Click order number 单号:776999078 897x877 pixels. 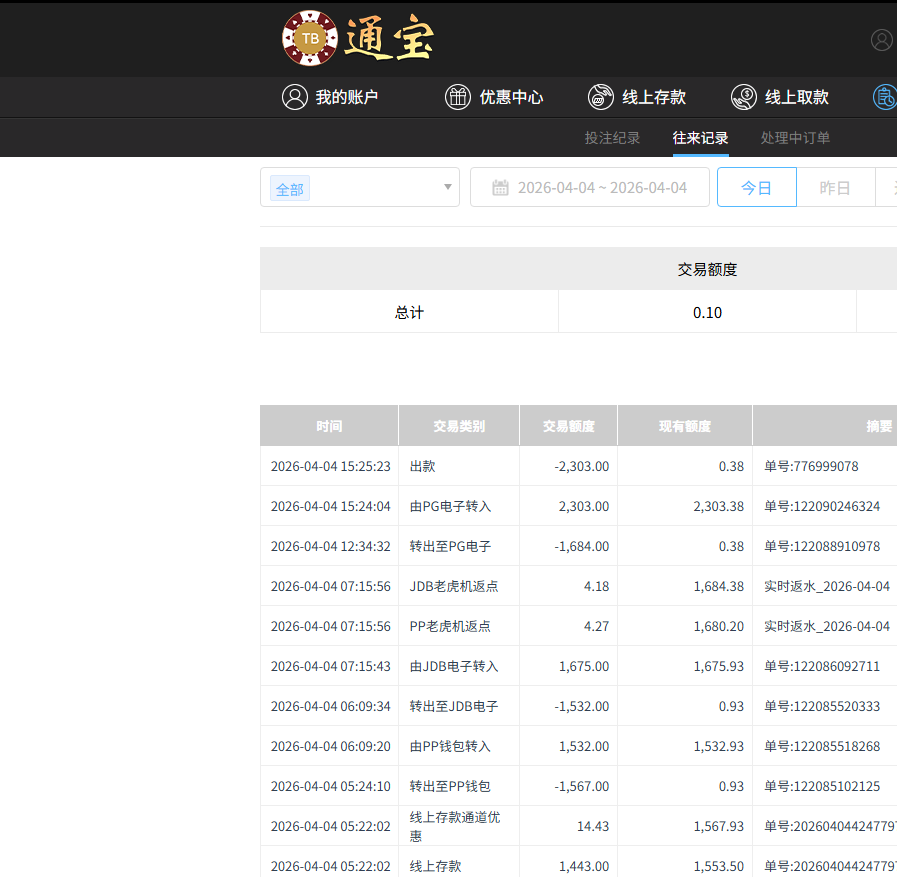tap(811, 466)
